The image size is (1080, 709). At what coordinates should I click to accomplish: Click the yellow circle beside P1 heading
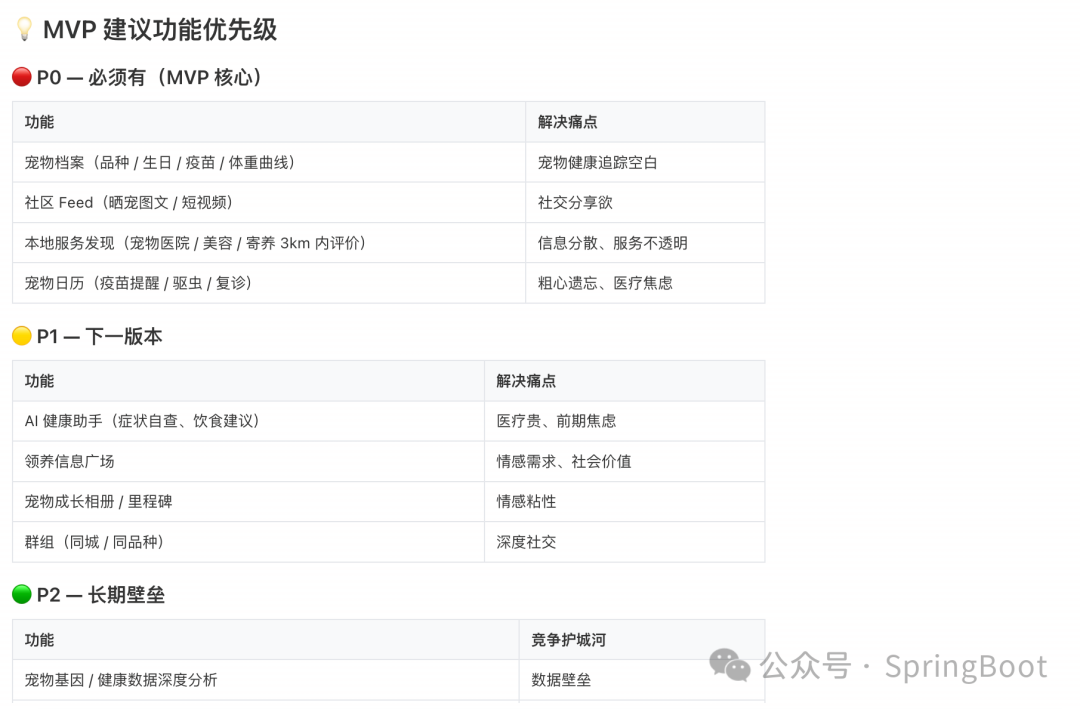(22, 336)
